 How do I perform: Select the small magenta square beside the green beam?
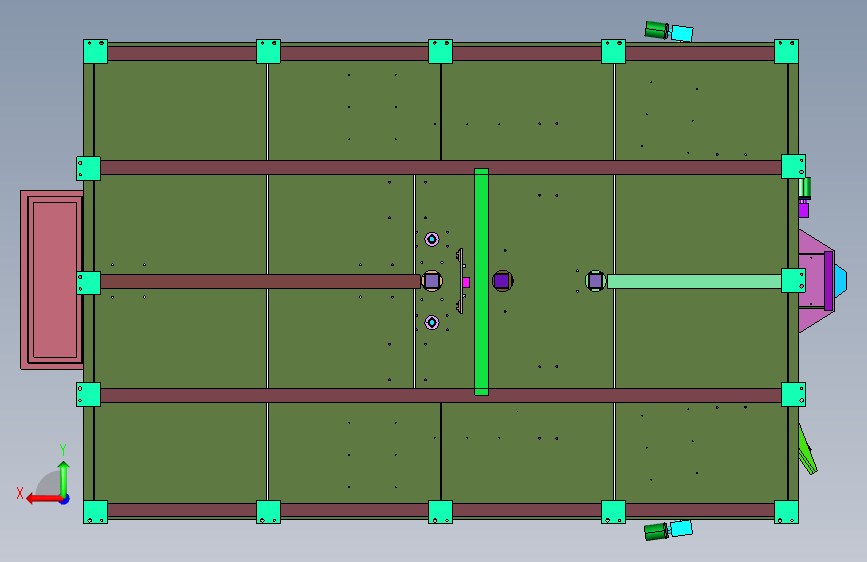(466, 283)
